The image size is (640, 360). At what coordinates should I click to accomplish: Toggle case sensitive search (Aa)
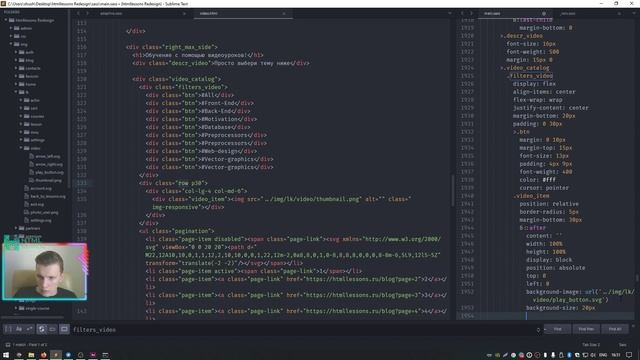(x=19, y=329)
